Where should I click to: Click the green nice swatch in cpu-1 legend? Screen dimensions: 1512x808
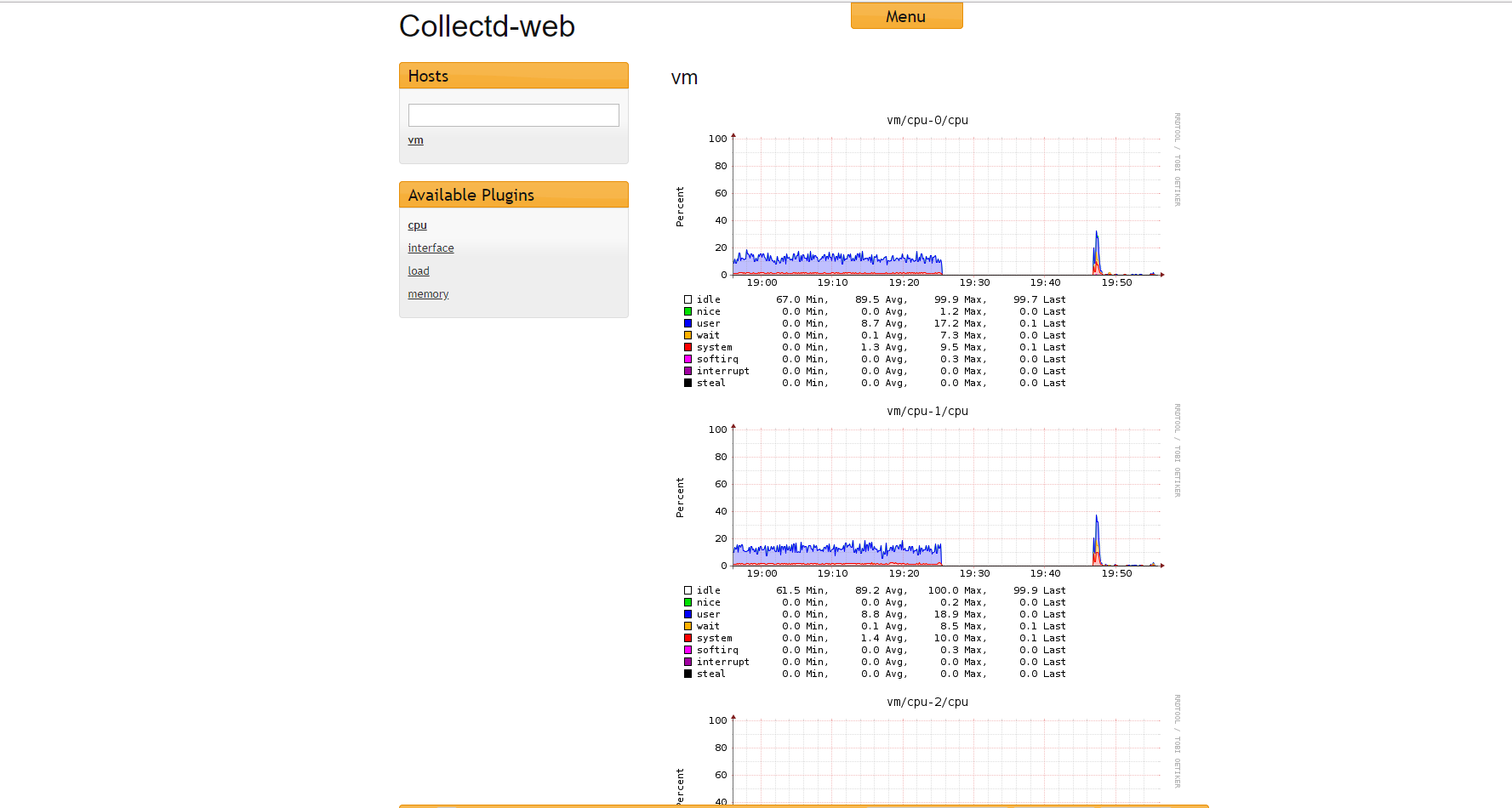(x=688, y=602)
